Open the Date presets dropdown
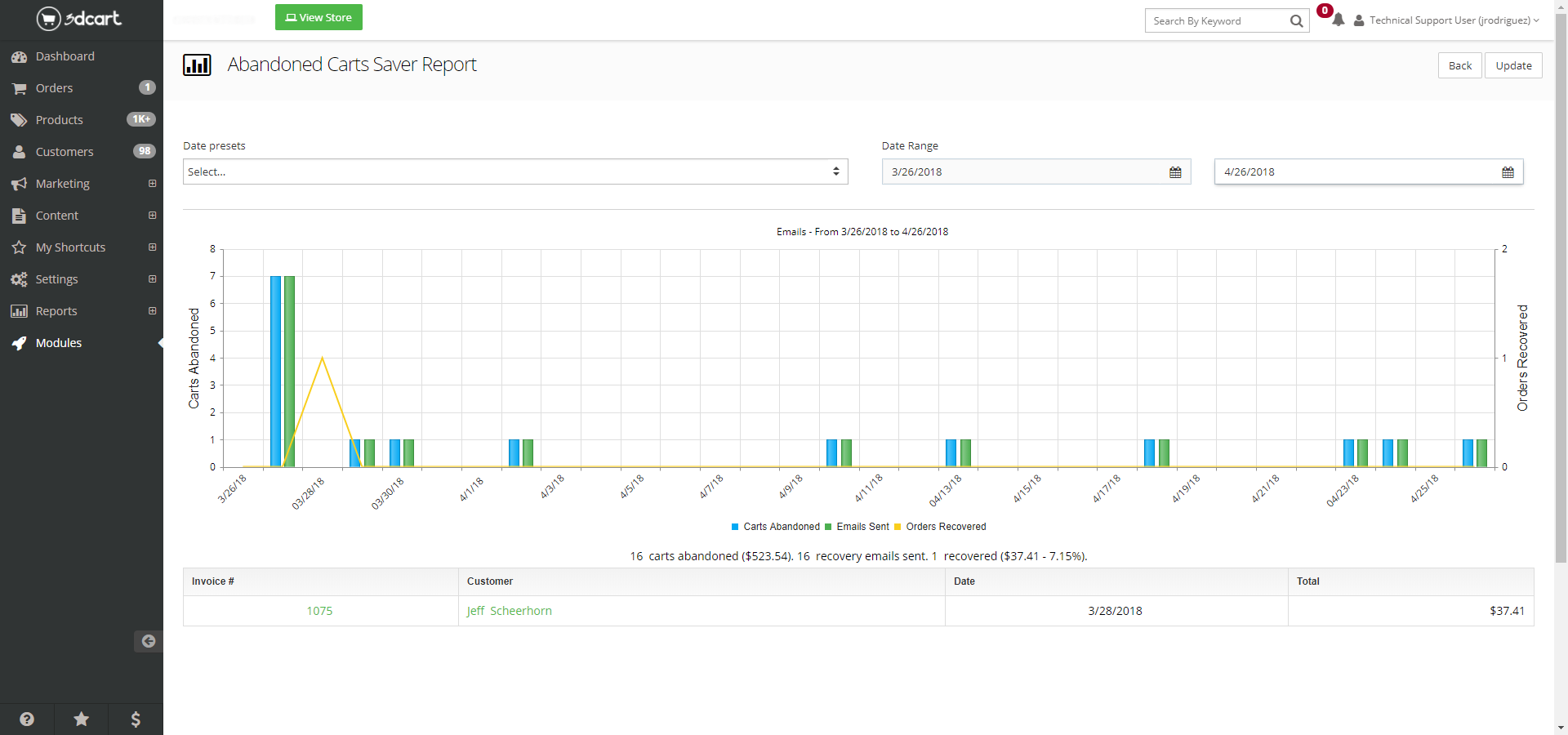Image resolution: width=1568 pixels, height=735 pixels. pos(514,171)
